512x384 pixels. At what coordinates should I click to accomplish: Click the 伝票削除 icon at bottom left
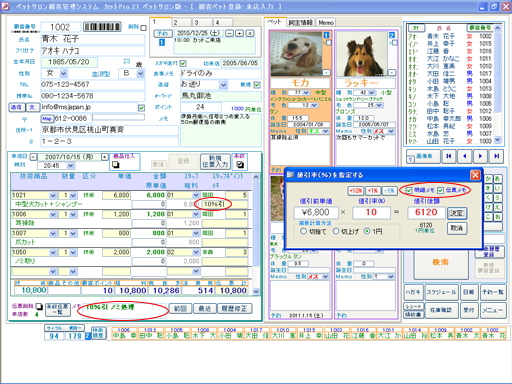(x=39, y=306)
